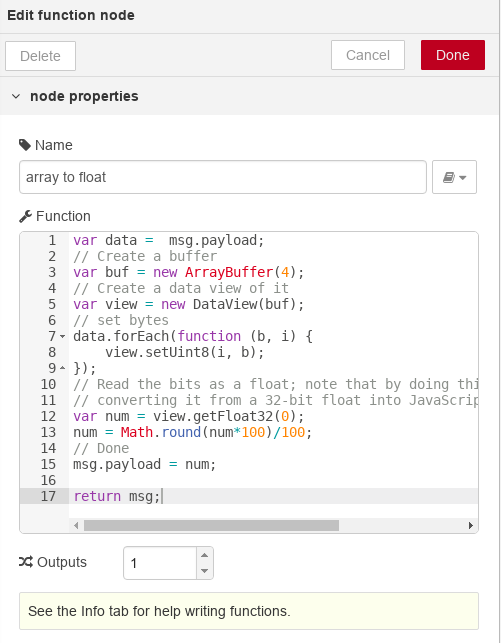Image resolution: width=501 pixels, height=643 pixels.
Task: Click the fold marker on line 9
Action: (x=62, y=368)
